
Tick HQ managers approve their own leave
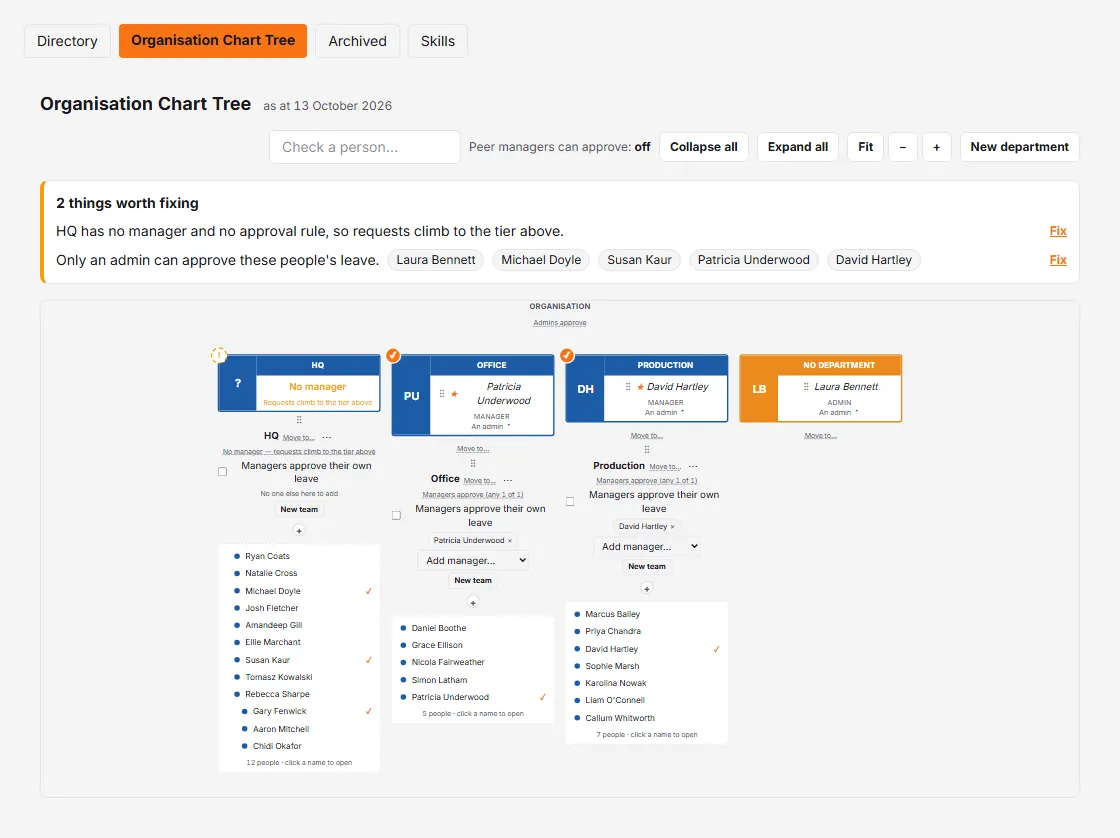pos(222,472)
